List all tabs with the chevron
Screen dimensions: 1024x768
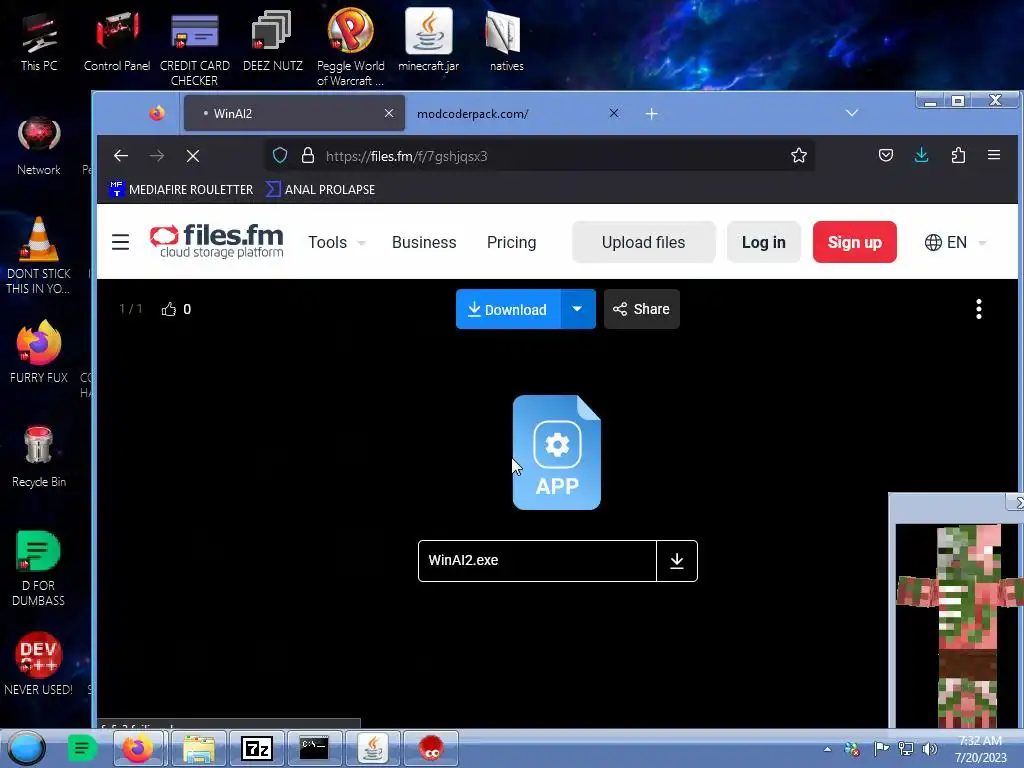(852, 113)
